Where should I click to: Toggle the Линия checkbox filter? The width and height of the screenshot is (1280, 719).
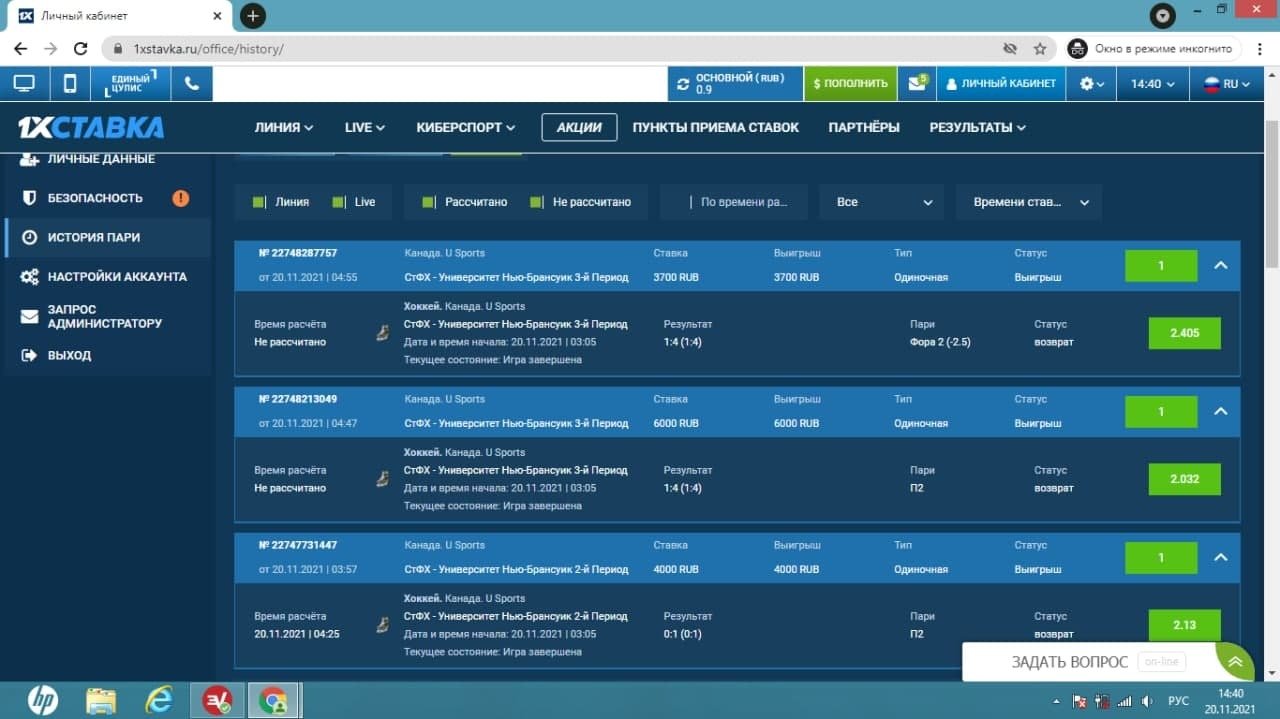coord(259,202)
